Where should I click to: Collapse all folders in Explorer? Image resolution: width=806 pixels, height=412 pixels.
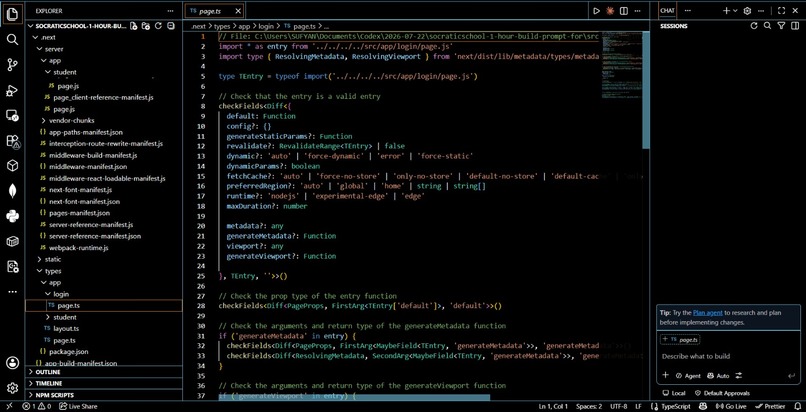(x=171, y=26)
